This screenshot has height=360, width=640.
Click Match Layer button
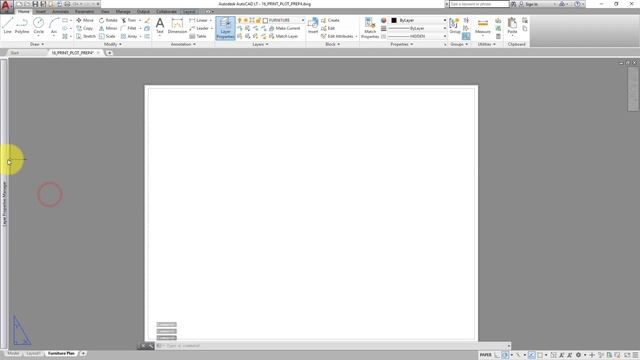pos(283,36)
